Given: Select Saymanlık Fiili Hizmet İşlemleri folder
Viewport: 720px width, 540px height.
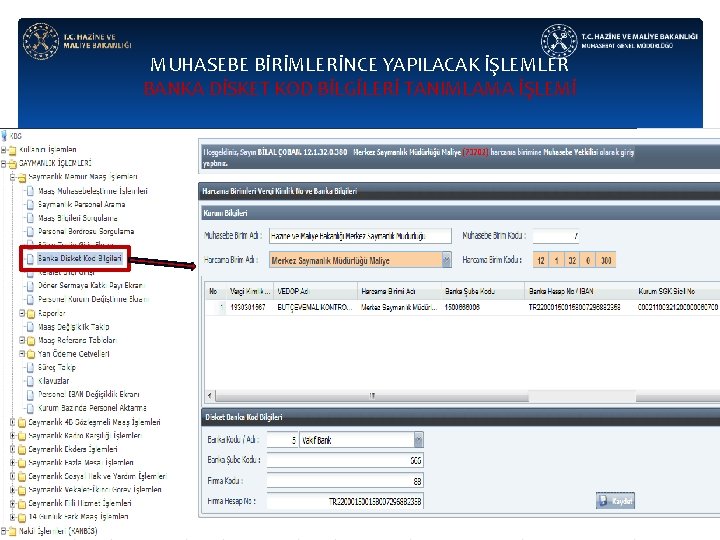Looking at the screenshot, I should pyautogui.click(x=80, y=503).
